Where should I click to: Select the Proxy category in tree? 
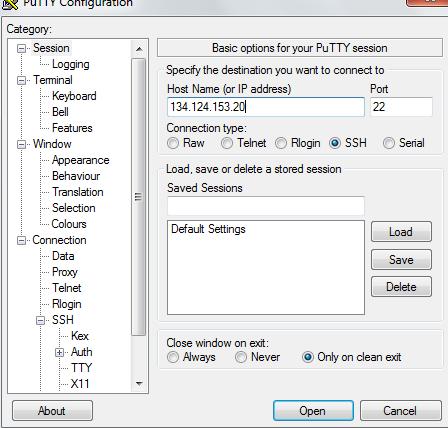coord(65,272)
